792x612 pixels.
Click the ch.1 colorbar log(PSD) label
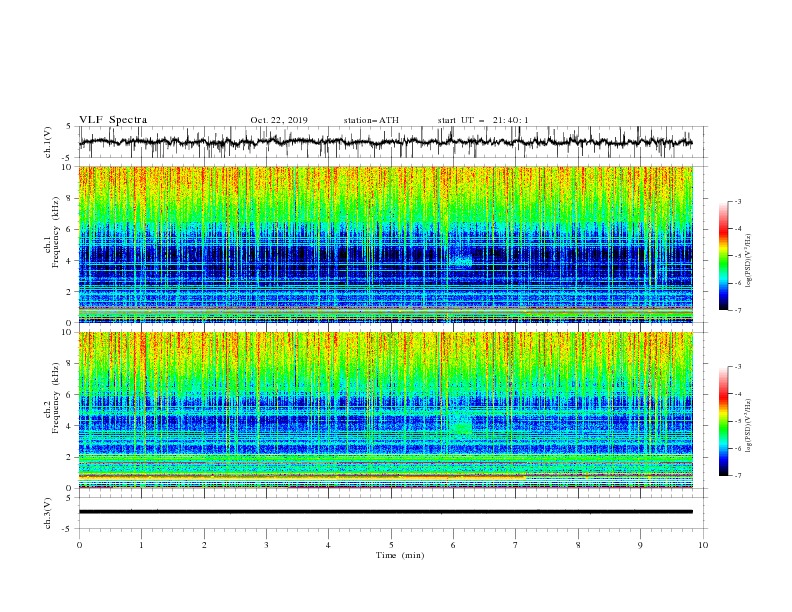coord(749,261)
